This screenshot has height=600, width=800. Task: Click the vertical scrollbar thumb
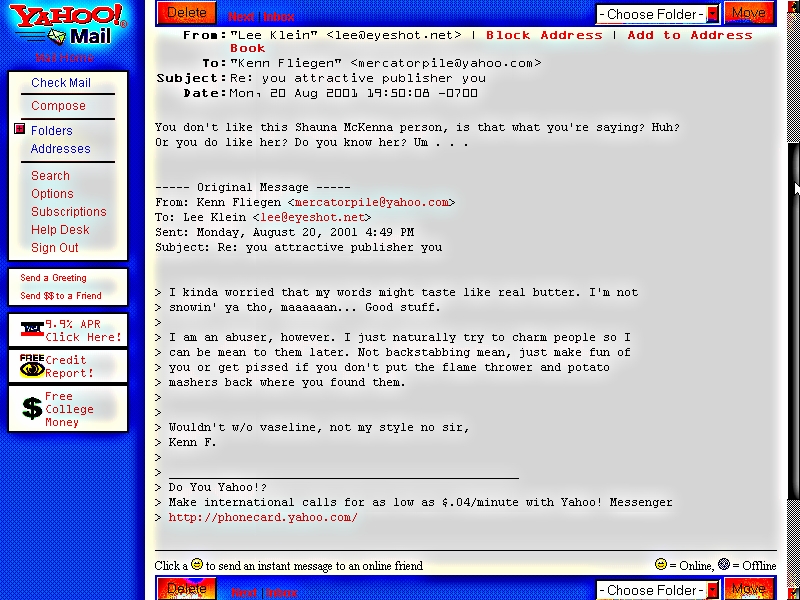point(793,321)
